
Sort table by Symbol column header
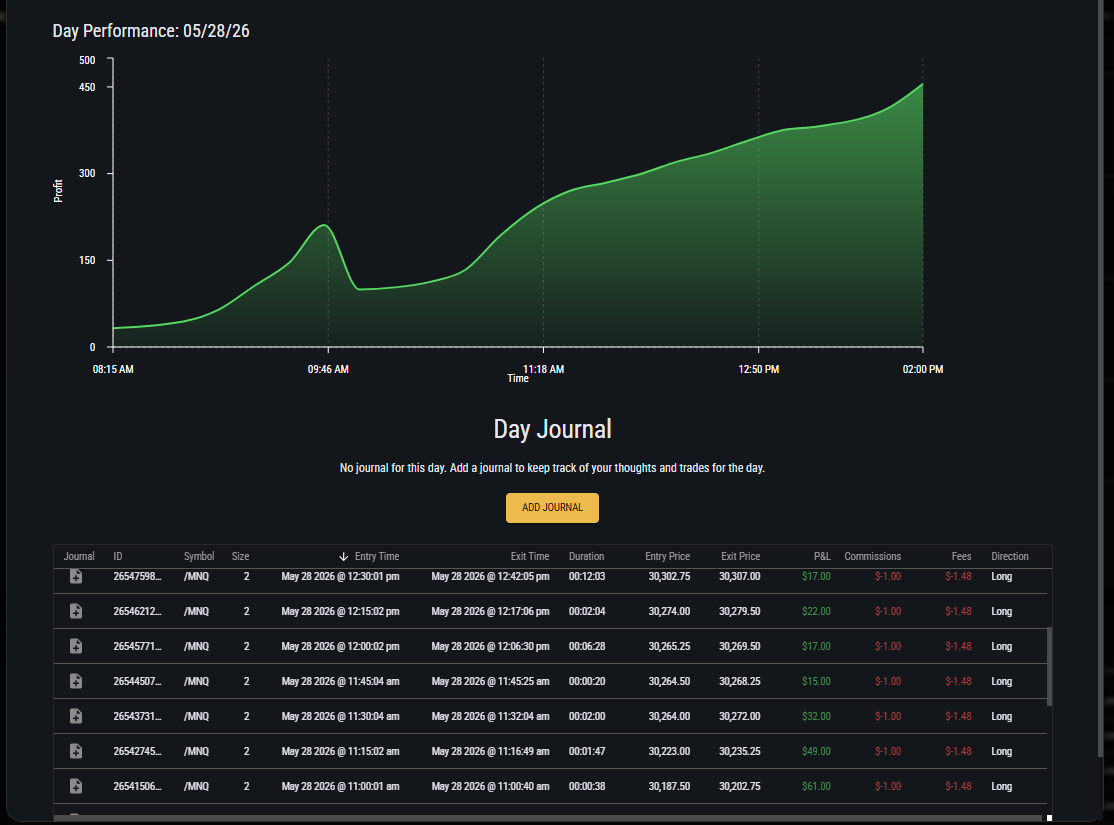pos(199,556)
